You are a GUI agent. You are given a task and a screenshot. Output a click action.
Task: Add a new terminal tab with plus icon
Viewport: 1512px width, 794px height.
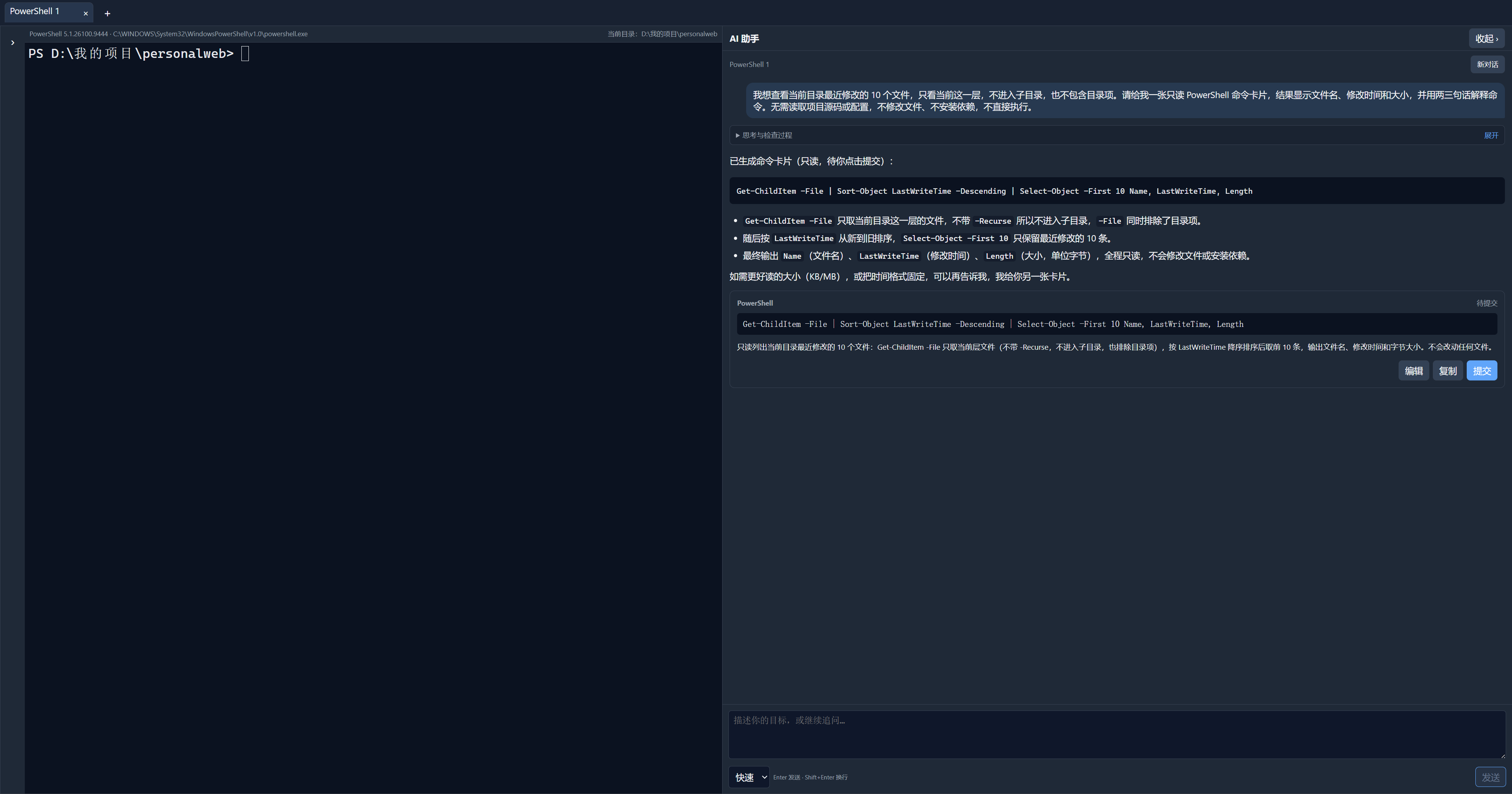107,13
